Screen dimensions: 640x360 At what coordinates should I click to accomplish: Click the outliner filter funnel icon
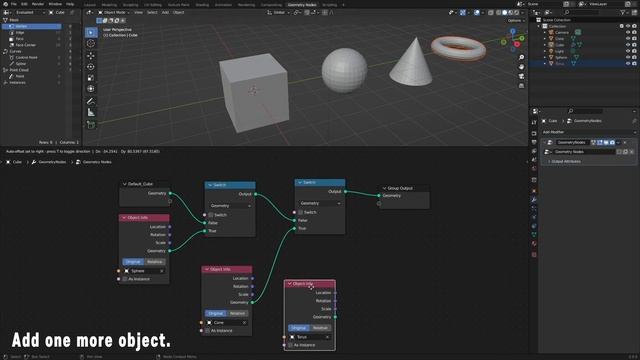click(622, 13)
